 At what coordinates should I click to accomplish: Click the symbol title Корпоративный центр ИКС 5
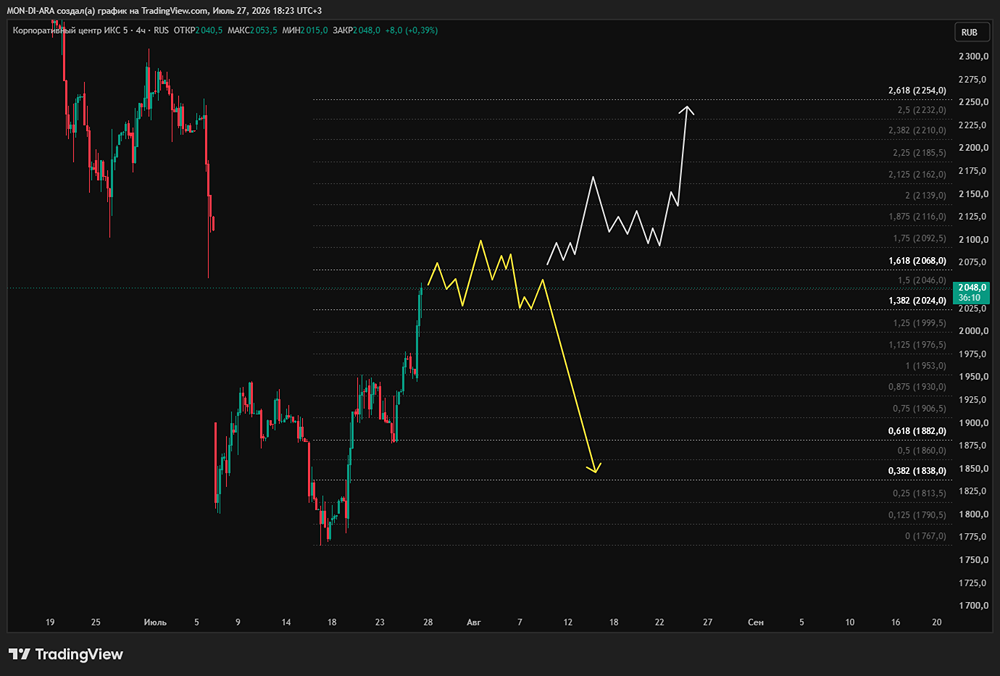point(71,30)
